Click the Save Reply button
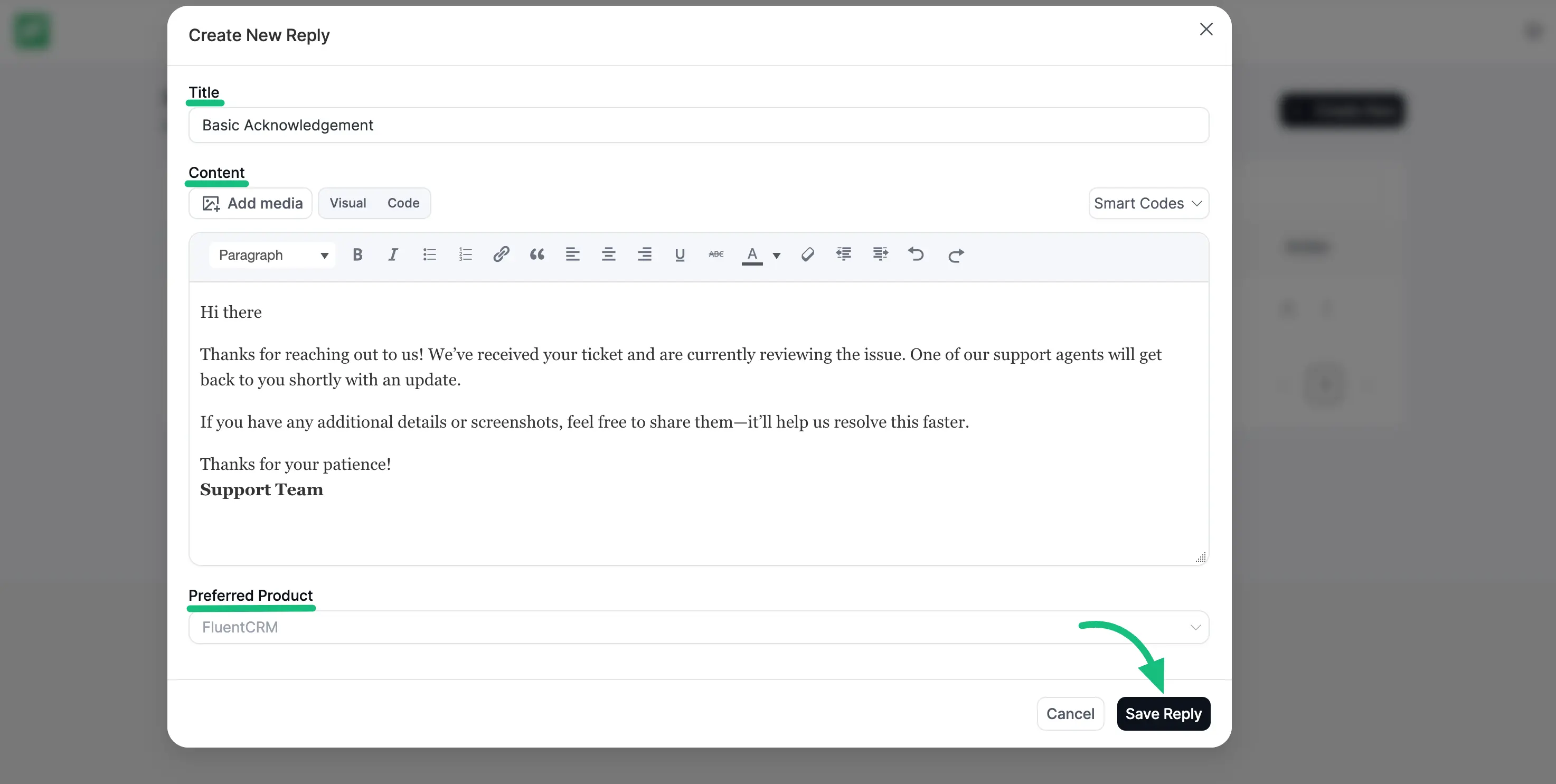This screenshot has width=1556, height=784. click(x=1163, y=713)
